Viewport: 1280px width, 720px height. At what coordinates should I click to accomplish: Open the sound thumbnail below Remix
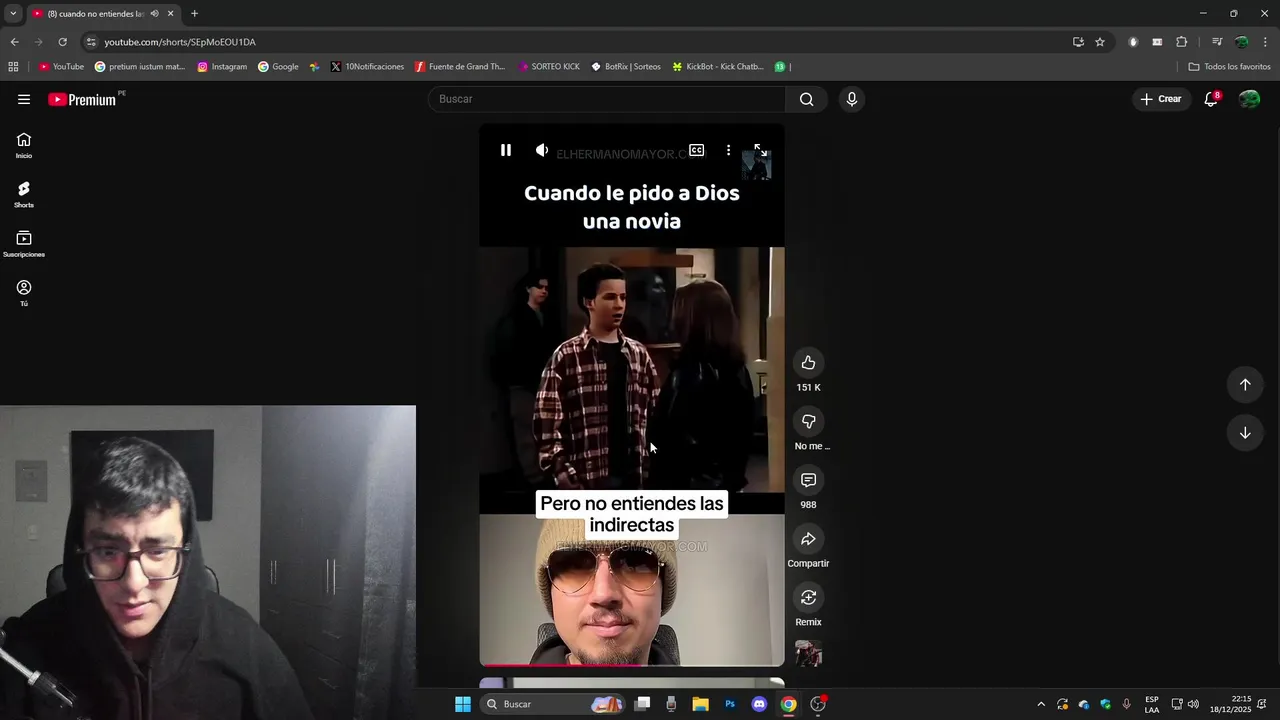(x=808, y=654)
